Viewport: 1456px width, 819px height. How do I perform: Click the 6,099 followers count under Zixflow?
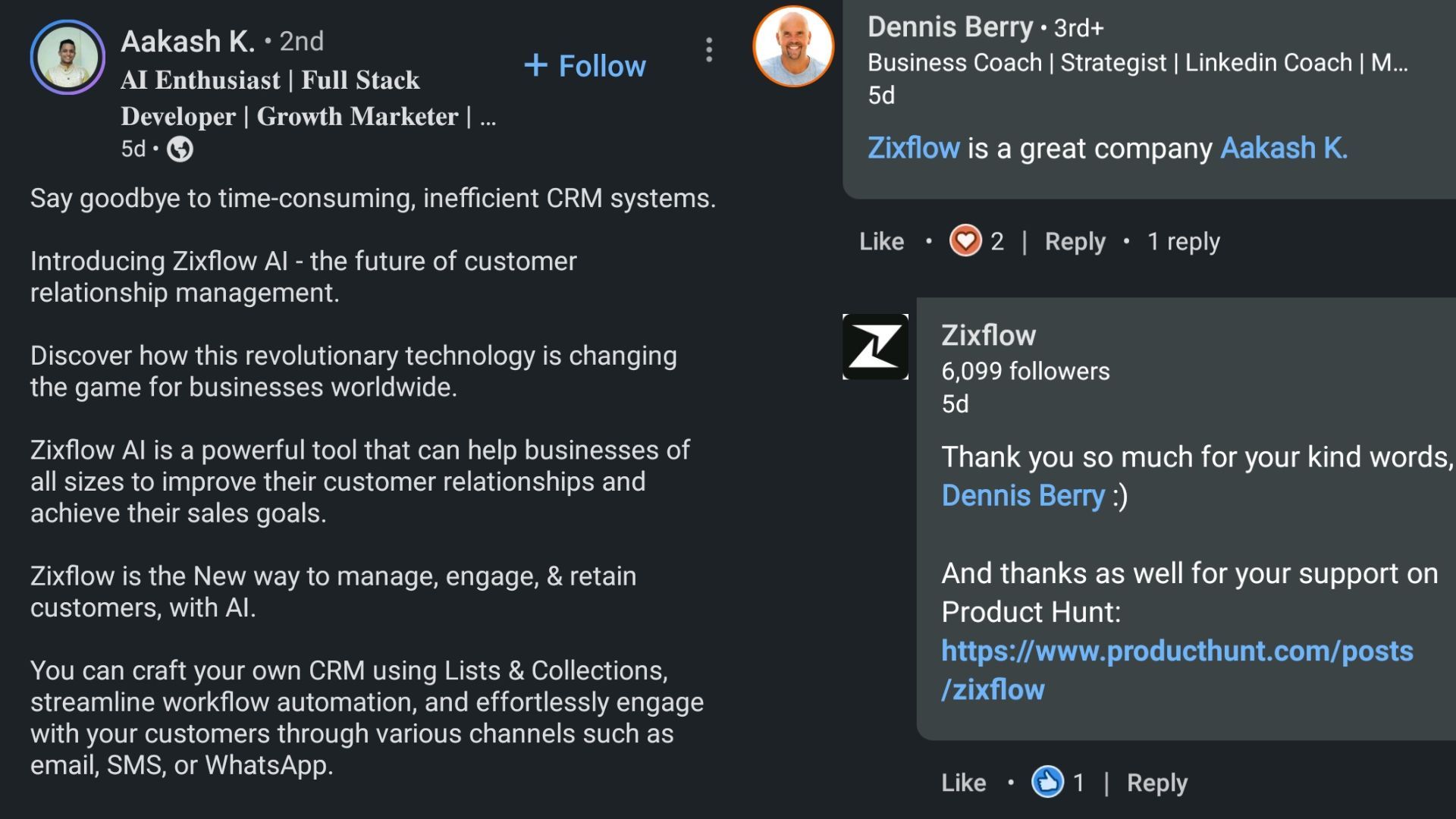(x=1025, y=371)
